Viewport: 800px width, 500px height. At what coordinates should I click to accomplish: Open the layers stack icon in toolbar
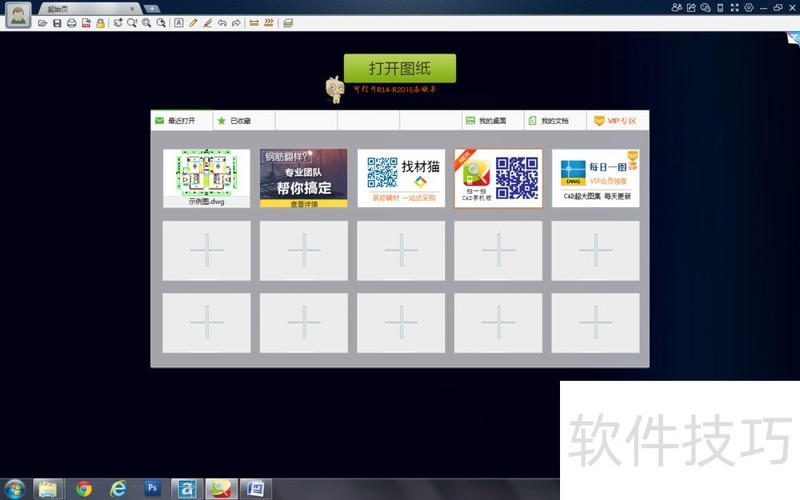tap(288, 23)
